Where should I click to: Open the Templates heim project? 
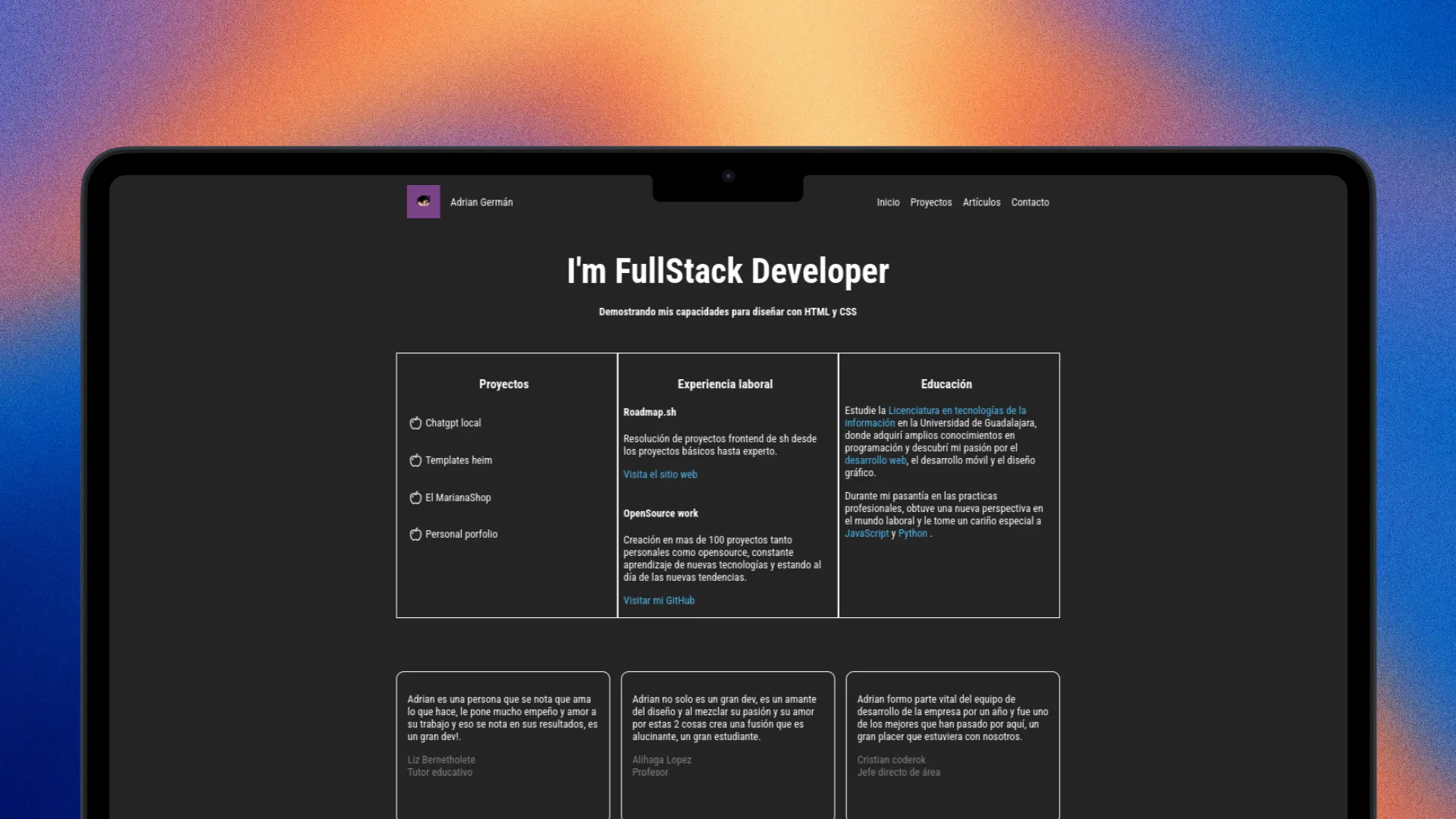pos(459,460)
